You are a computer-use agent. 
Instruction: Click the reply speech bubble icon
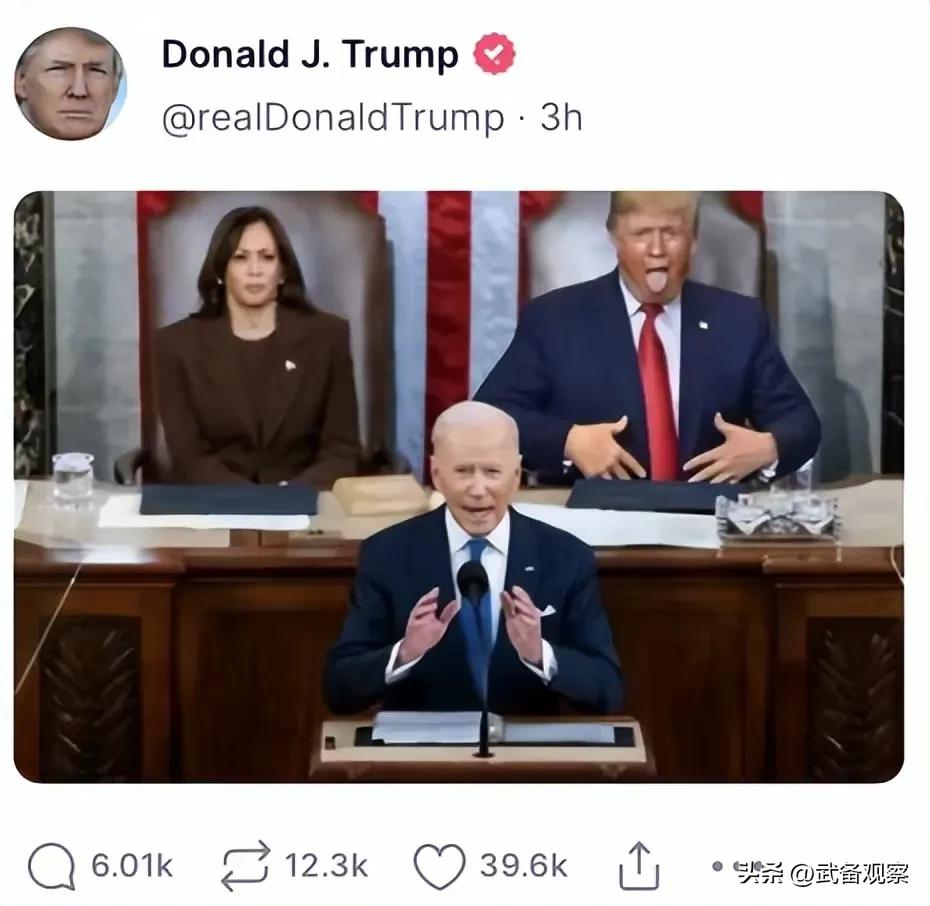pyautogui.click(x=52, y=866)
